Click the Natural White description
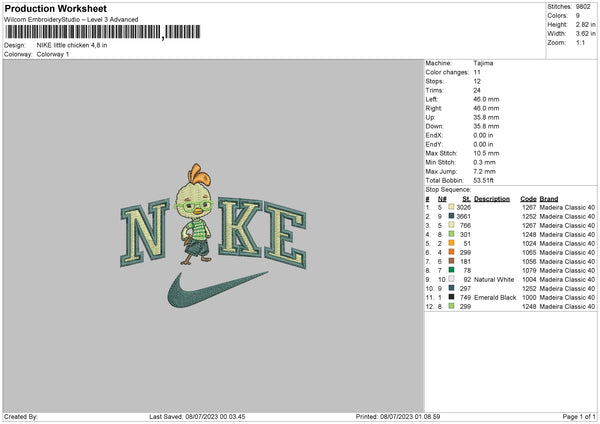The width and height of the screenshot is (600, 424). click(x=494, y=280)
